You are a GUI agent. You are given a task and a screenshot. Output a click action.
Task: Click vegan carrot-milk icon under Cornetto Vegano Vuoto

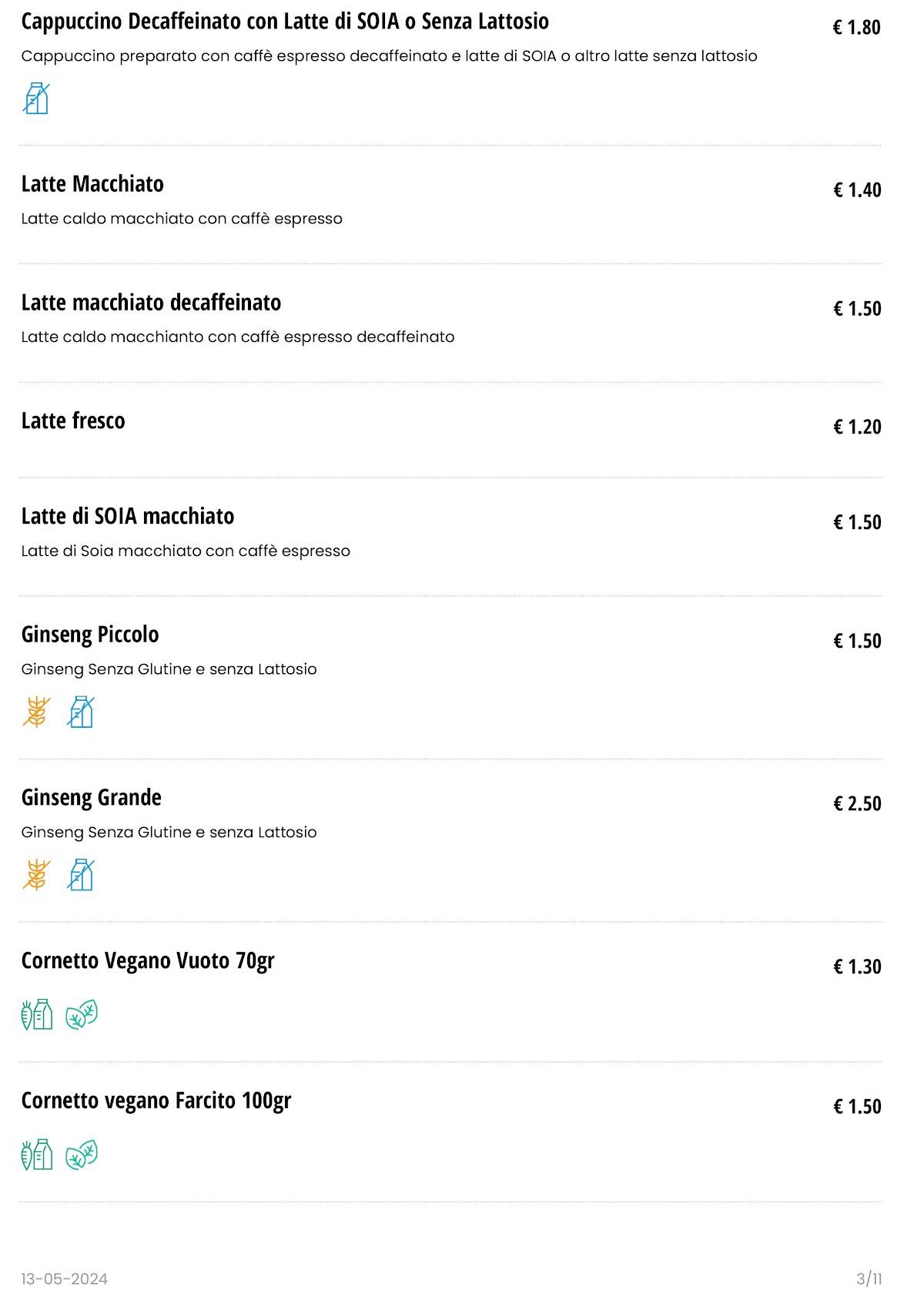[x=36, y=1014]
